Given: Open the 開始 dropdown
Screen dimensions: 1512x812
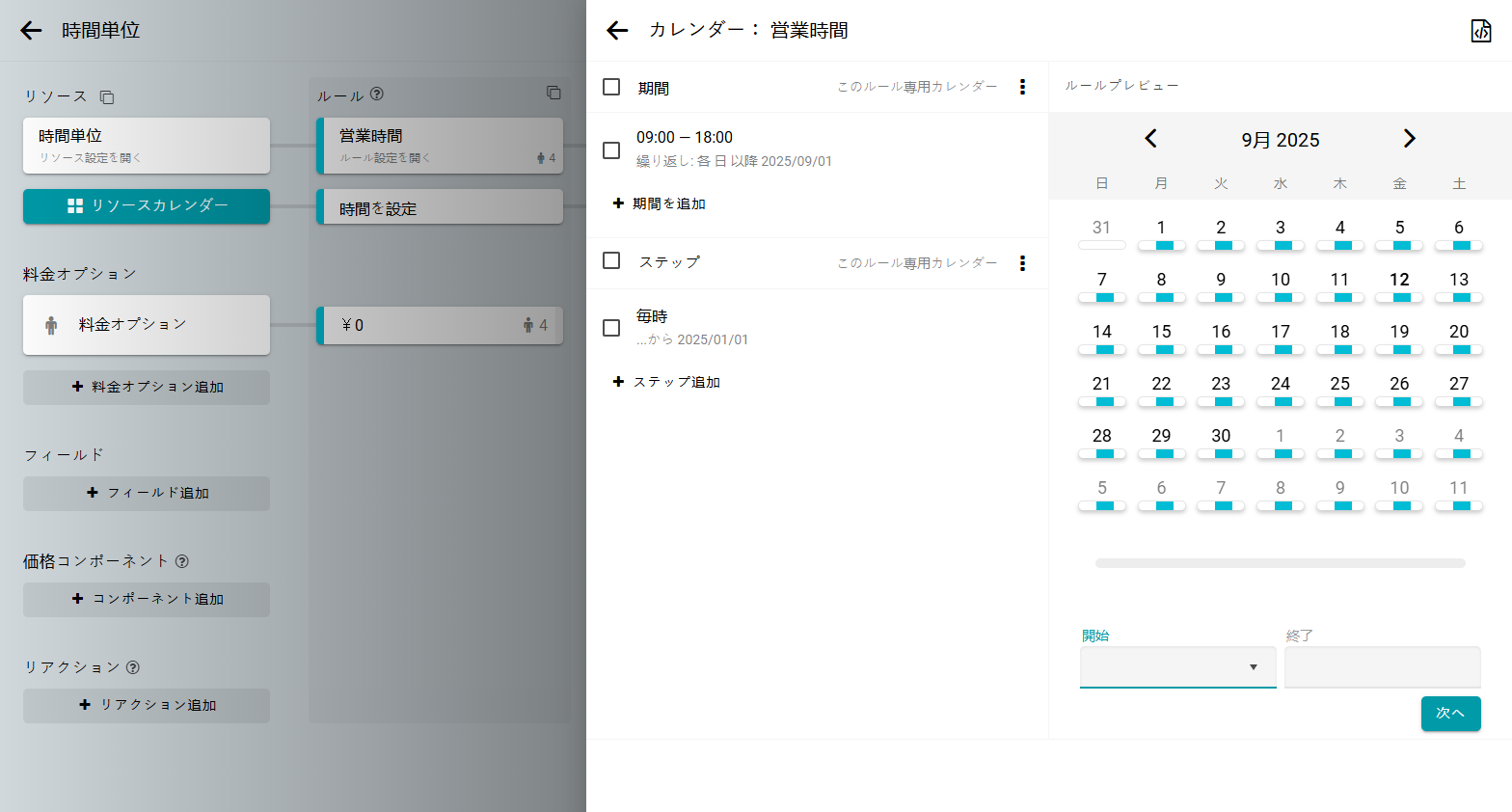Looking at the screenshot, I should tap(1177, 667).
